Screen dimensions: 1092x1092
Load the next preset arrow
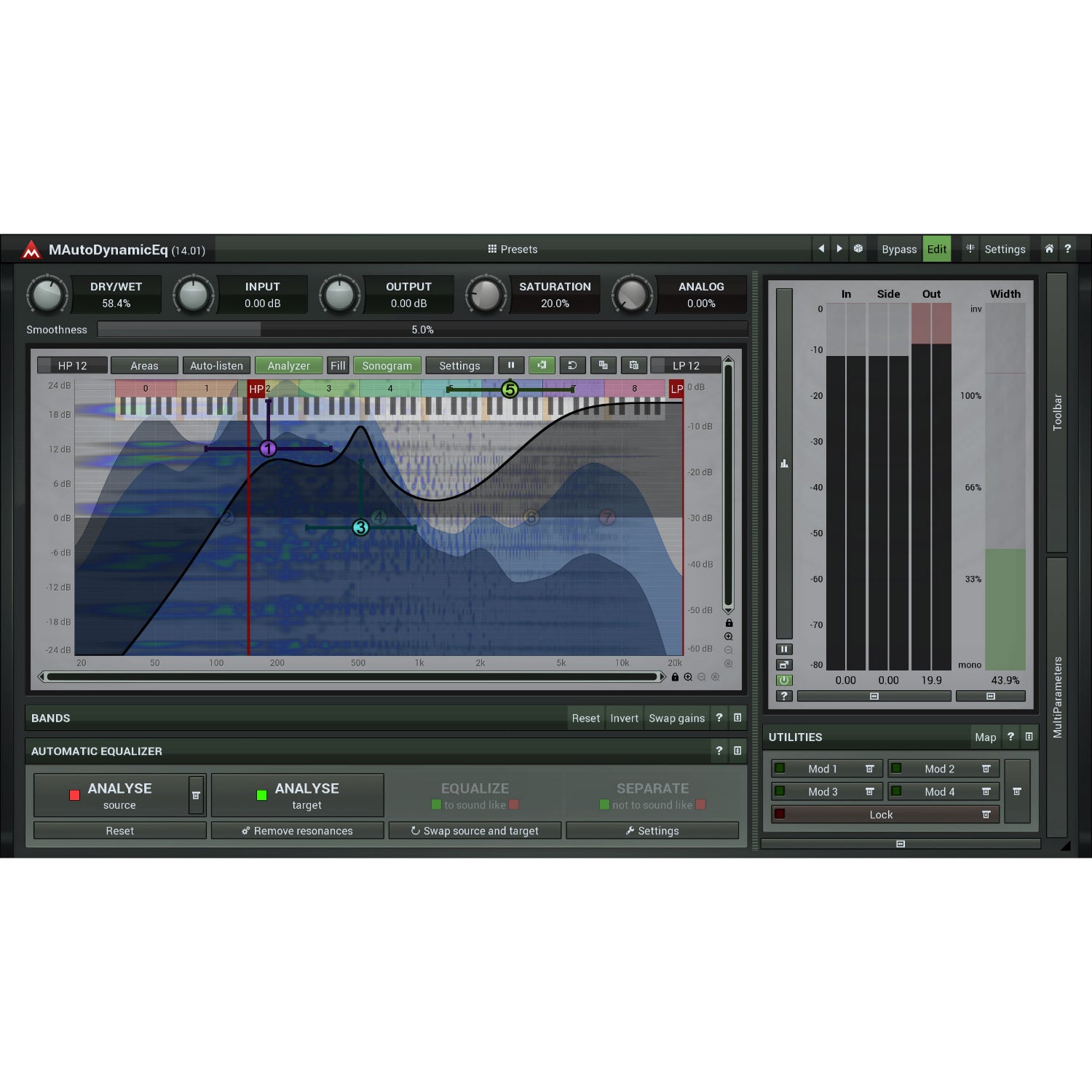click(x=839, y=249)
